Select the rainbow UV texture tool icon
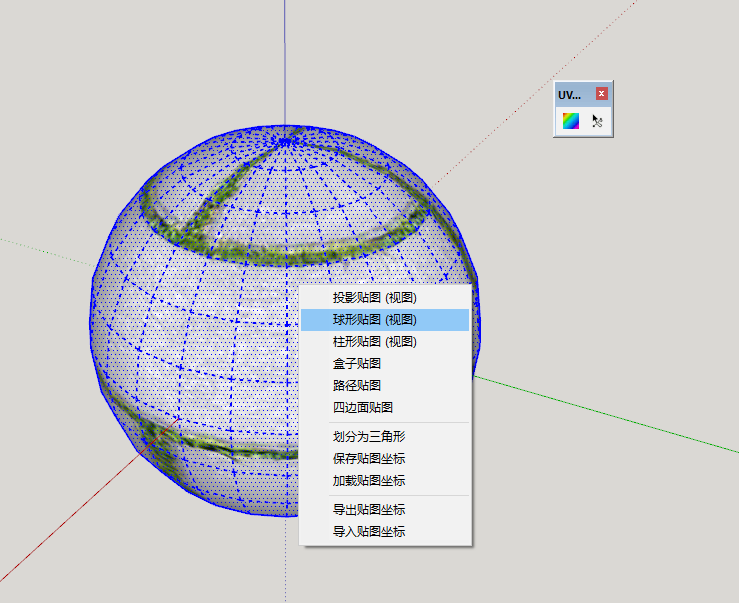739x603 pixels. coord(571,121)
